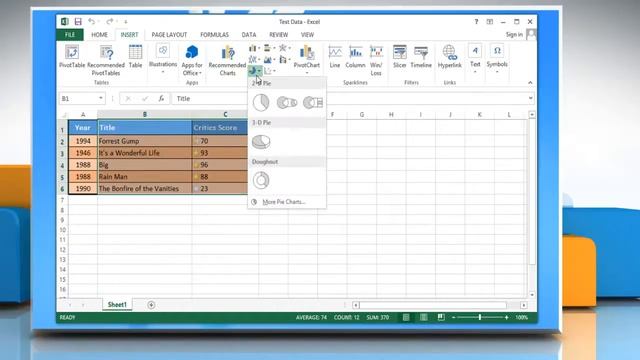Click the PivotTable button
This screenshot has height=360, width=640.
pos(72,57)
